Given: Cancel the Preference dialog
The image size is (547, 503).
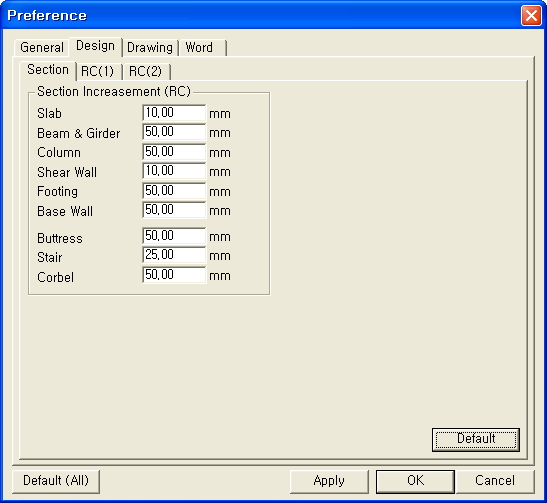Looking at the screenshot, I should coord(495,481).
